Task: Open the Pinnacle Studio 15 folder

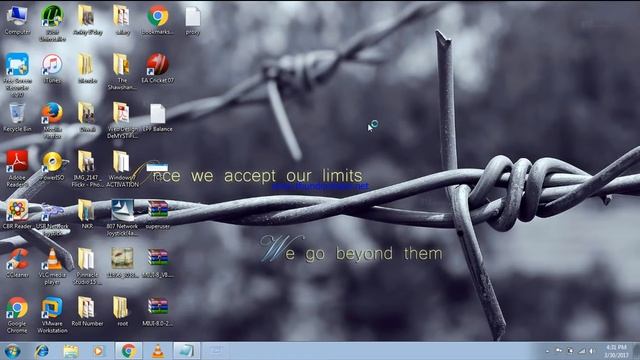Action: [87, 266]
